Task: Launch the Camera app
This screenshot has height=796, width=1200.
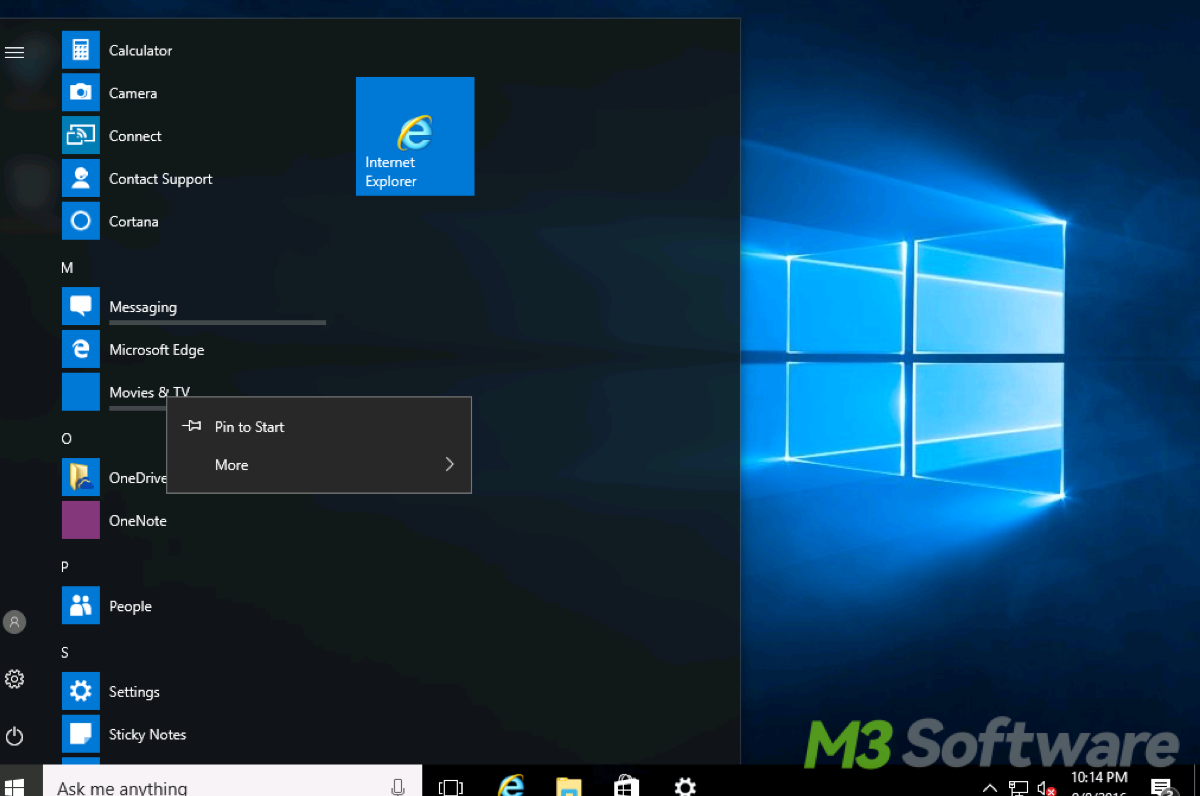Action: (x=81, y=93)
